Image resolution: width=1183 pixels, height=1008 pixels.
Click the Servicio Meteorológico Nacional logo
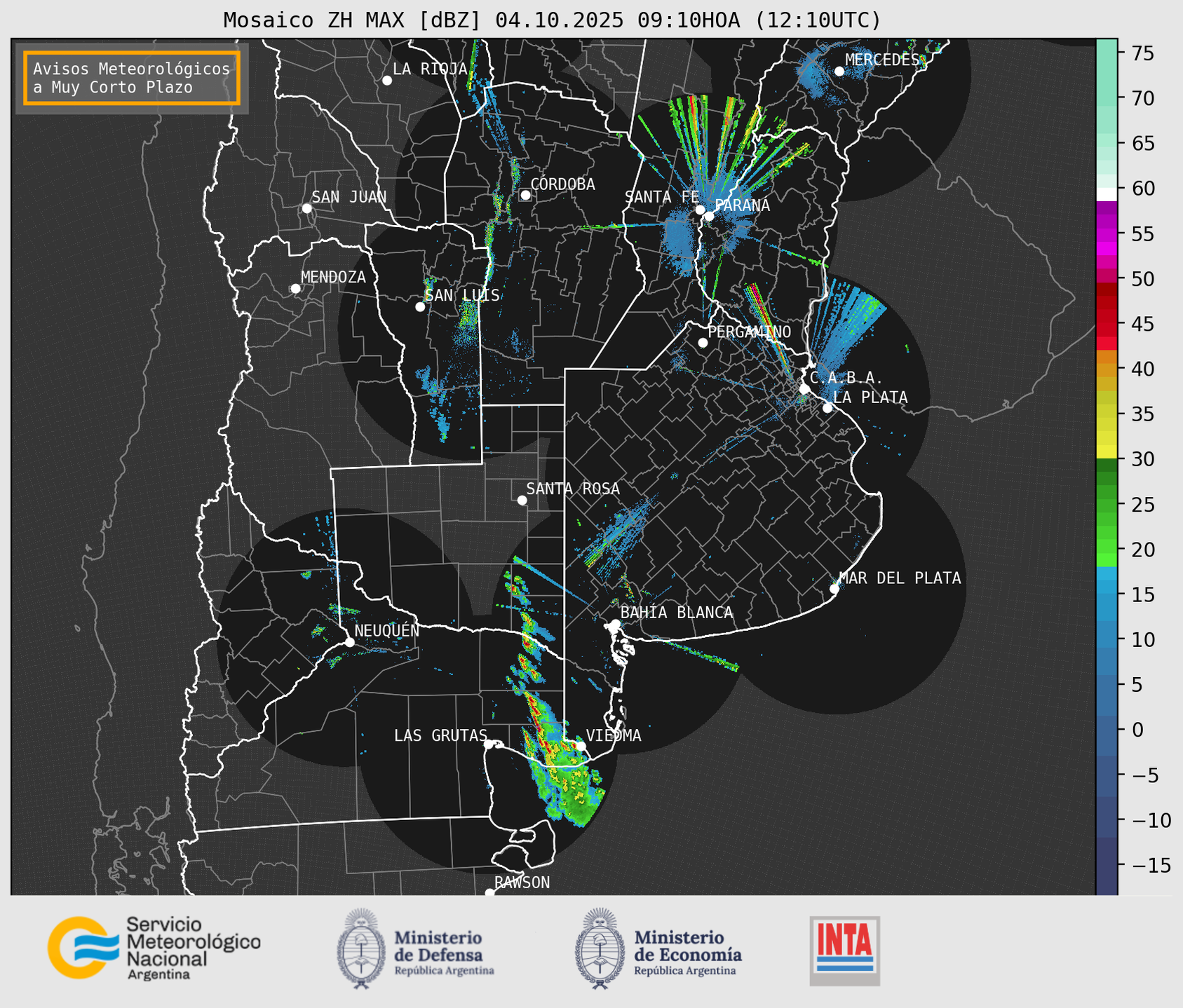153,948
